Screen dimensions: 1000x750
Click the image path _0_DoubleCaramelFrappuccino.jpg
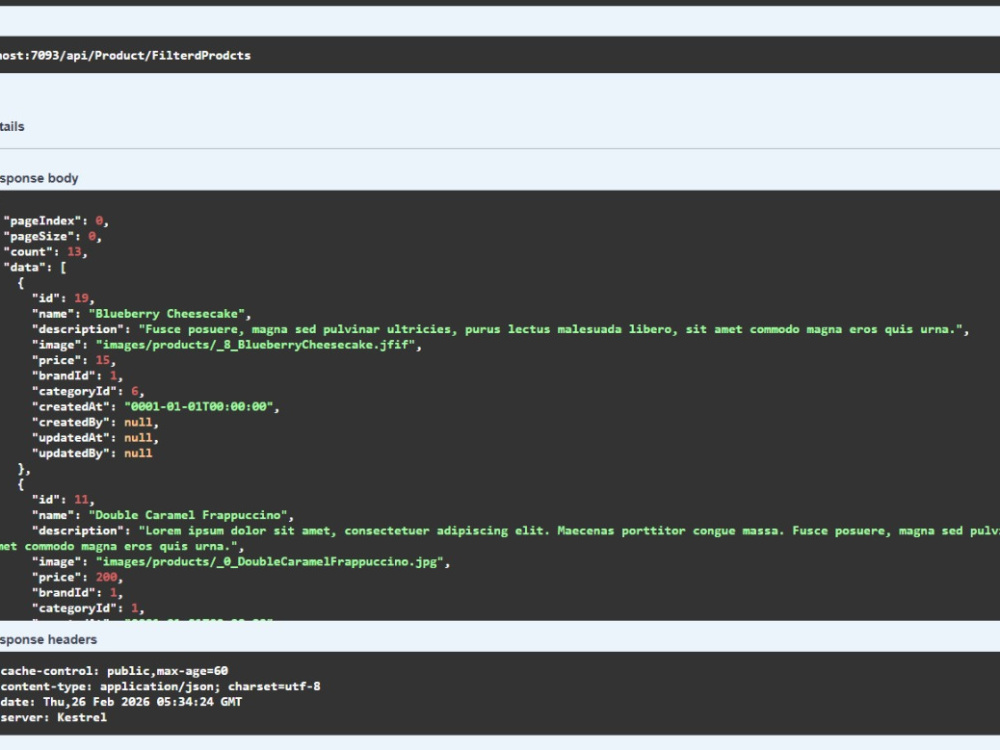click(269, 562)
